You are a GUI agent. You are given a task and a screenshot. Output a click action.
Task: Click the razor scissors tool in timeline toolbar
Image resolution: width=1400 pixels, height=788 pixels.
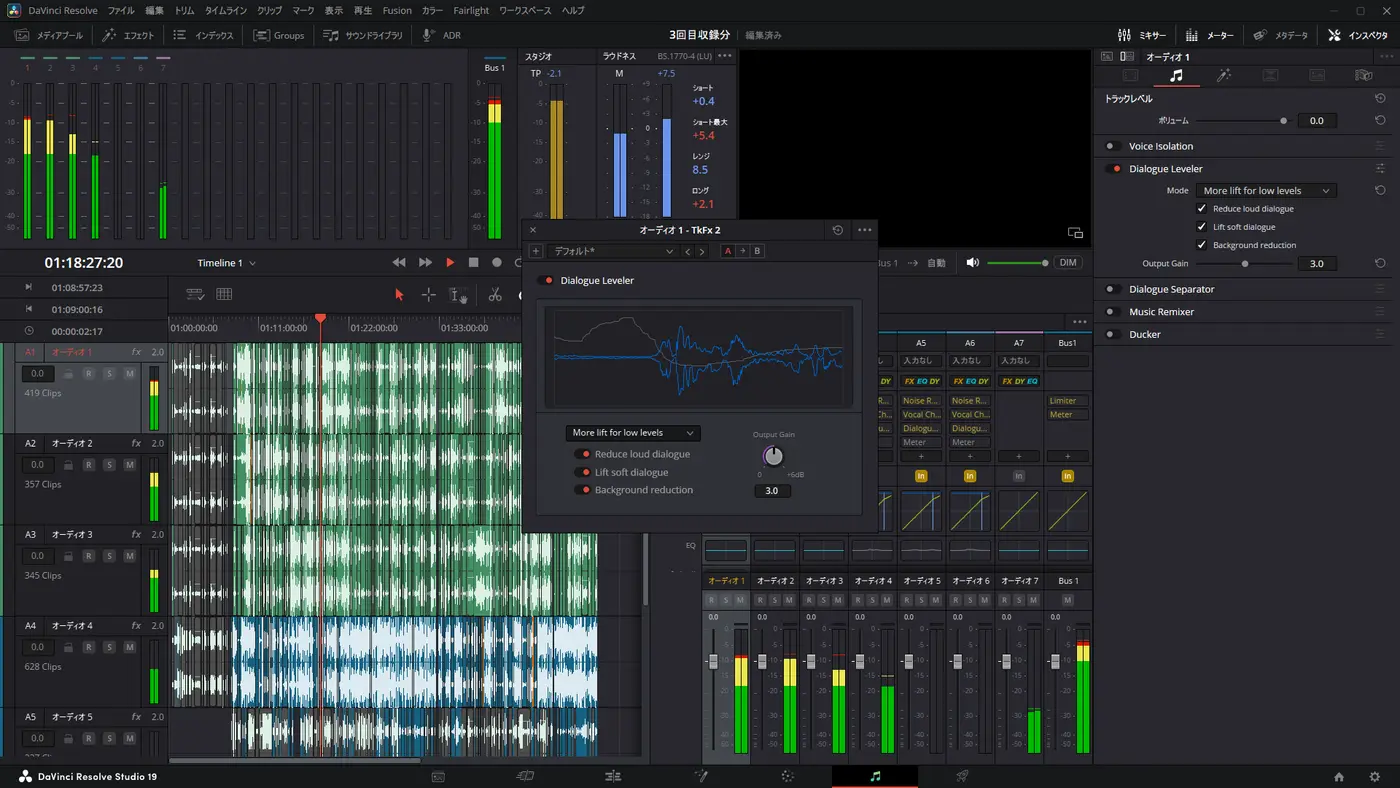(495, 294)
